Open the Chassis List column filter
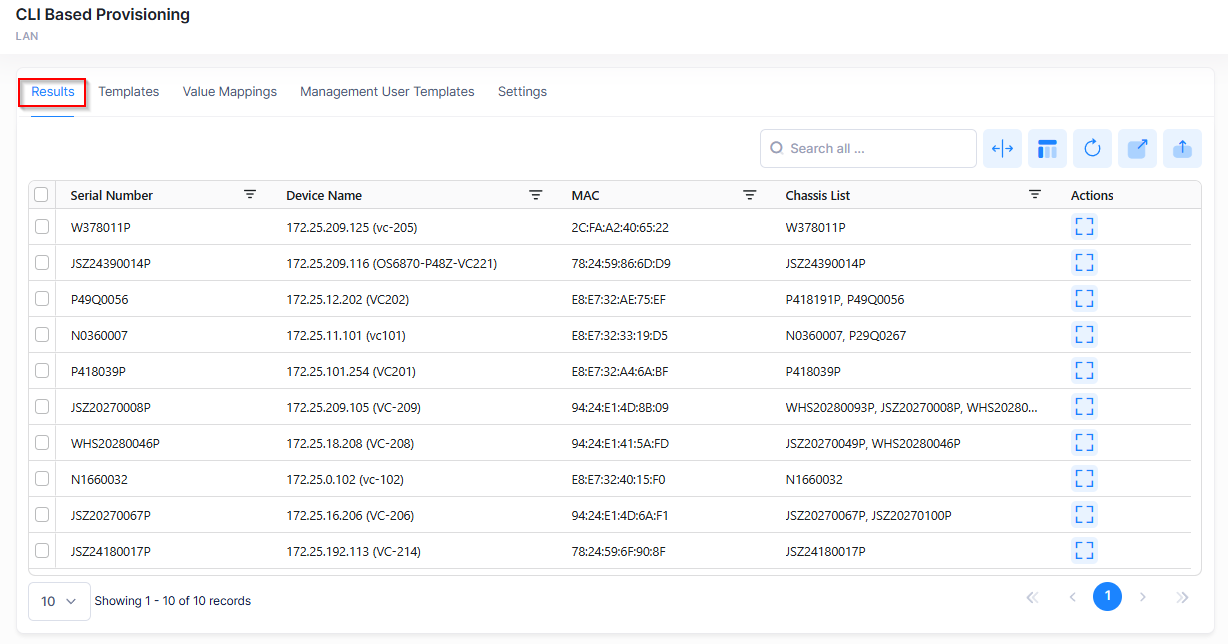This screenshot has height=644, width=1228. click(1035, 195)
